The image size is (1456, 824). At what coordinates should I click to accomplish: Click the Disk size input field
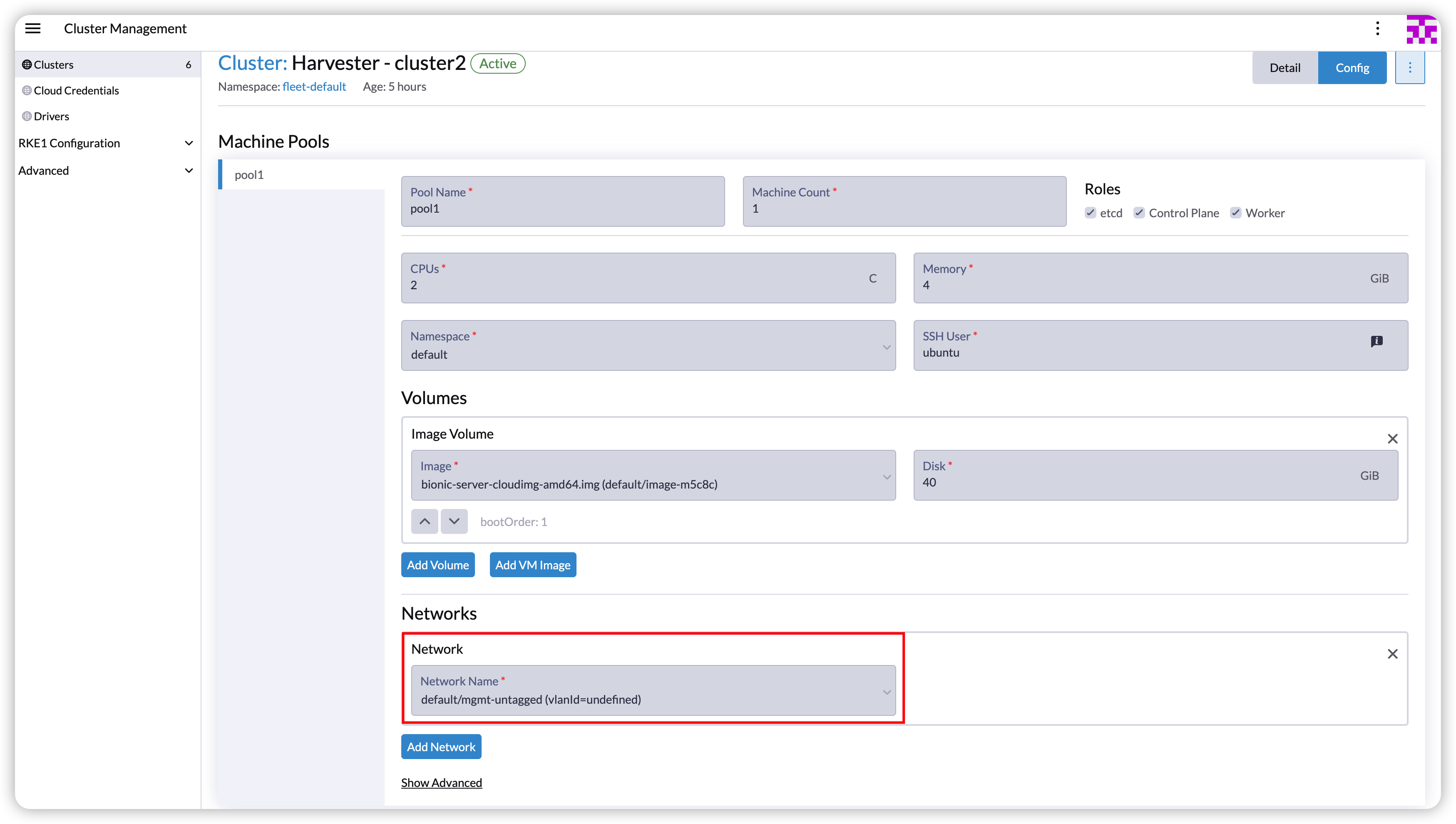(x=1155, y=475)
